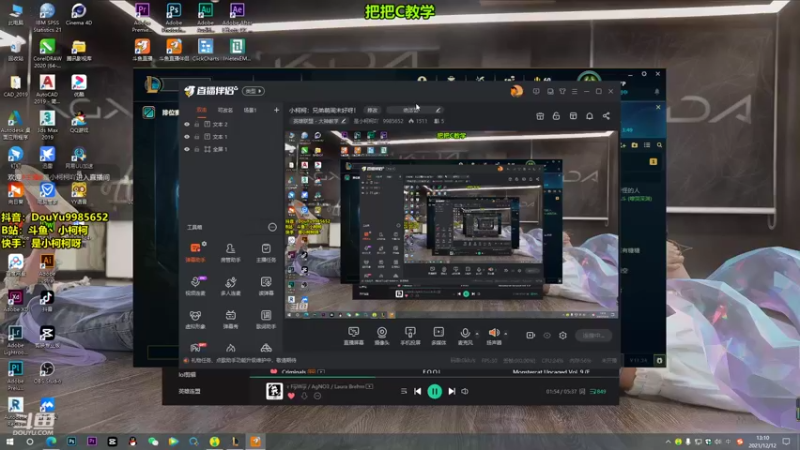Viewport: 800px width, 450px height.
Task: Mute the 扬声器 speaker
Action: (493, 336)
